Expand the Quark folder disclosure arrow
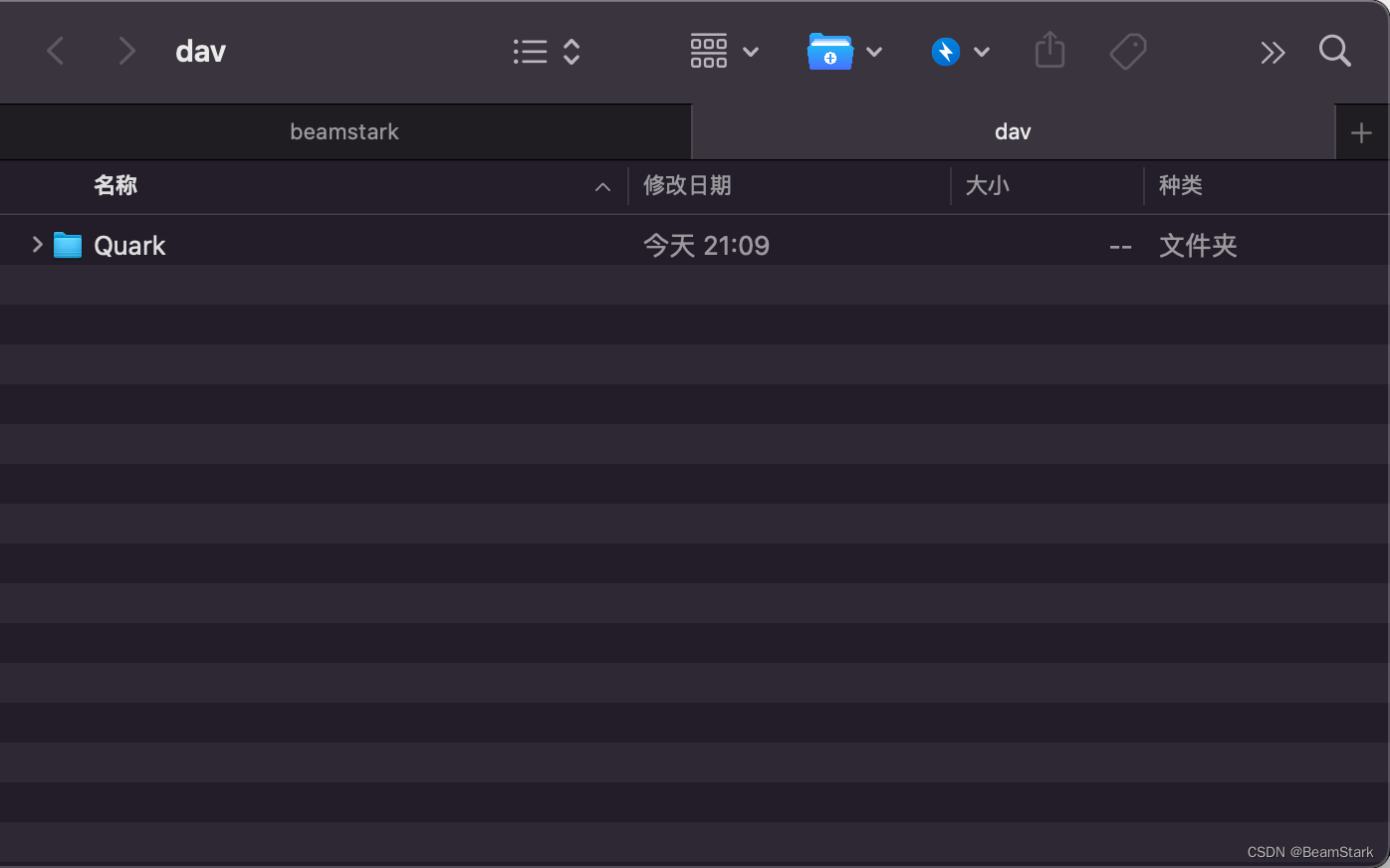Image resolution: width=1390 pixels, height=868 pixels. (37, 245)
